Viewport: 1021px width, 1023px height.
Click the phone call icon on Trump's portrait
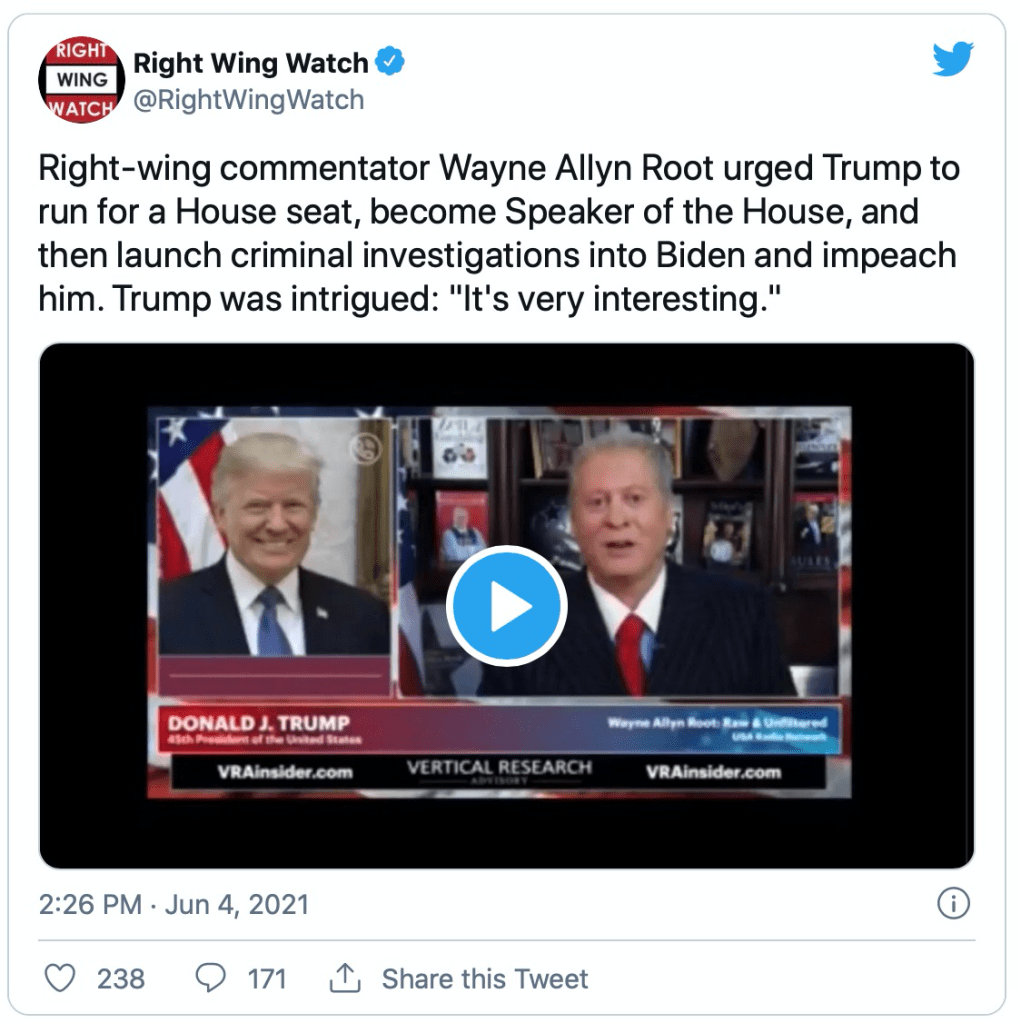pyautogui.click(x=365, y=449)
